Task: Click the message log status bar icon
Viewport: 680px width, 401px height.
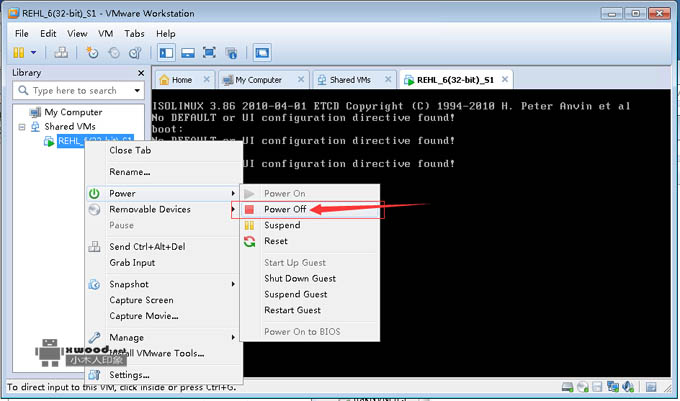Action: pyautogui.click(x=651, y=387)
